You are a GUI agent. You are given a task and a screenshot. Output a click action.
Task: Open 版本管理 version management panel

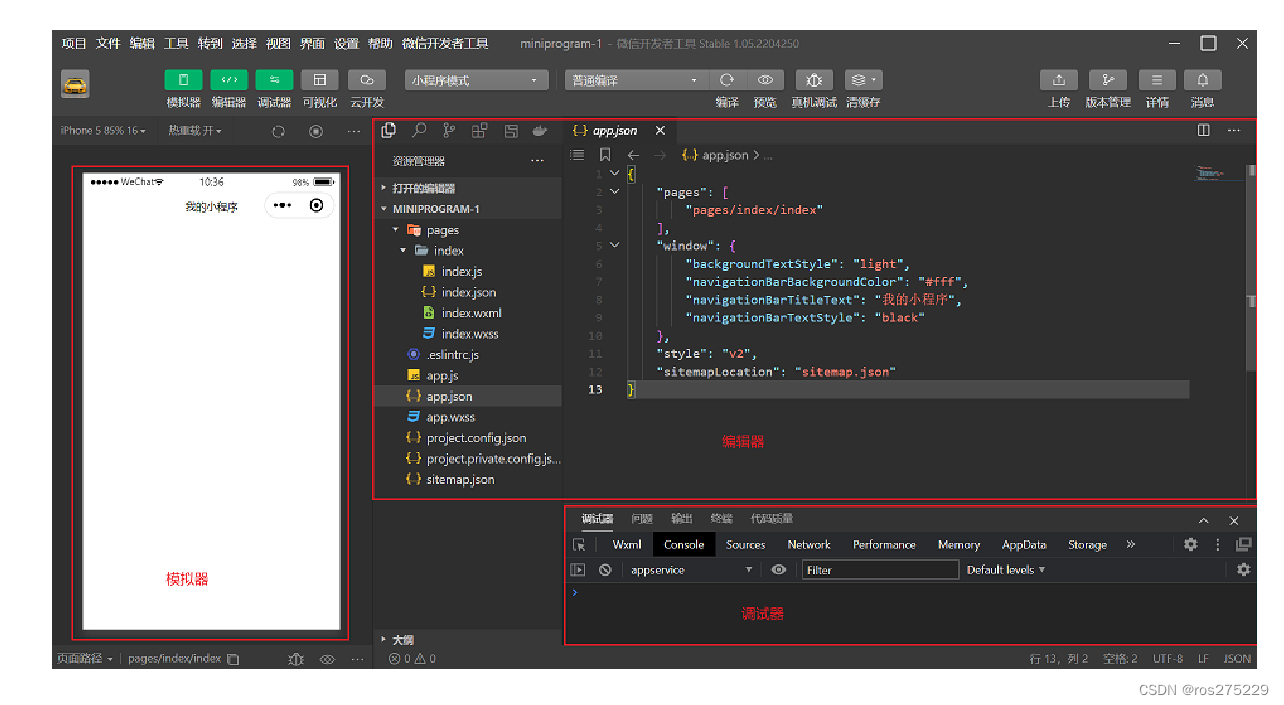tap(1108, 79)
